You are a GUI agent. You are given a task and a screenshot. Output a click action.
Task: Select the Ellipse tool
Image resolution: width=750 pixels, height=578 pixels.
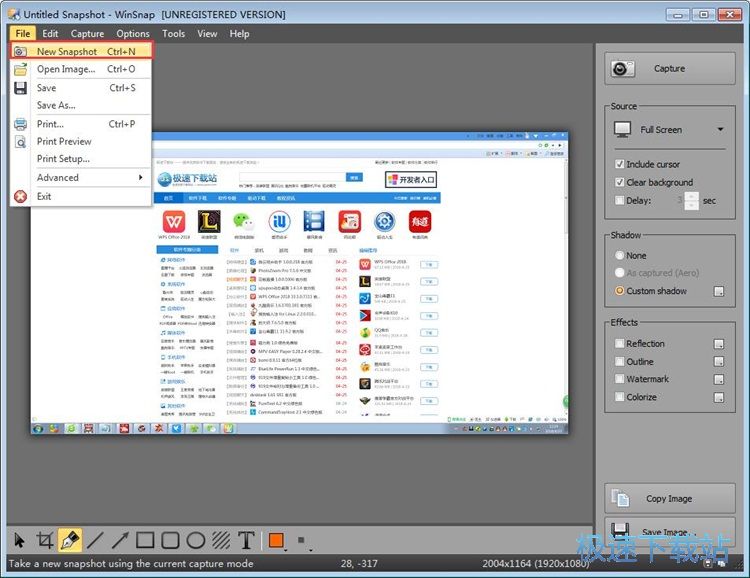point(196,541)
